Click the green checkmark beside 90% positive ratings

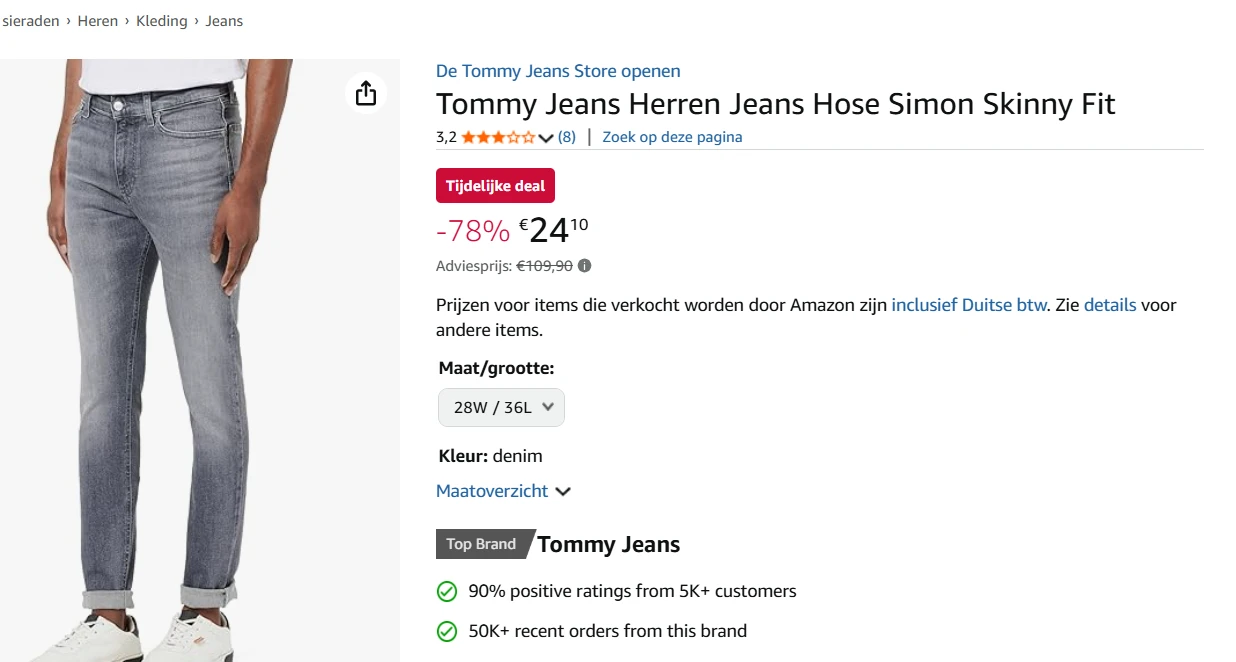(447, 591)
